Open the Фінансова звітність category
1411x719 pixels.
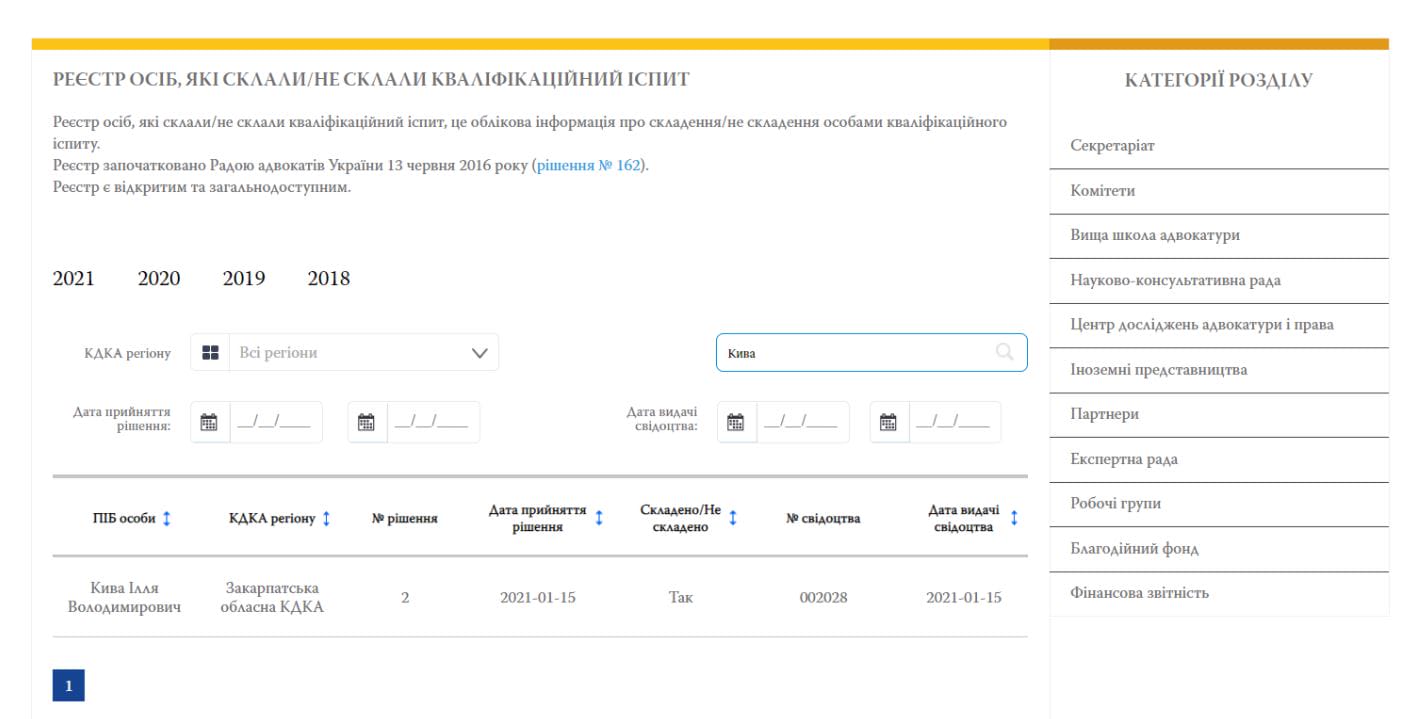(x=1139, y=593)
